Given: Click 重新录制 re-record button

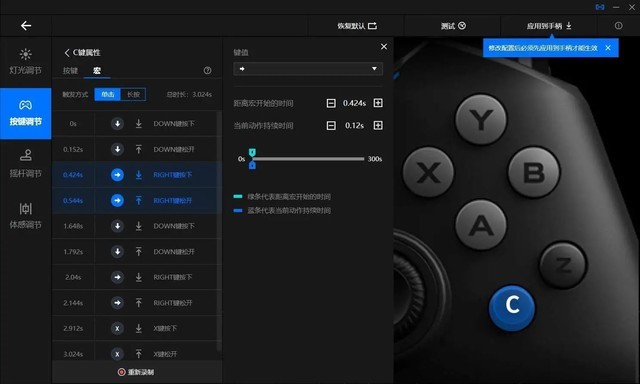Looking at the screenshot, I should pos(136,372).
